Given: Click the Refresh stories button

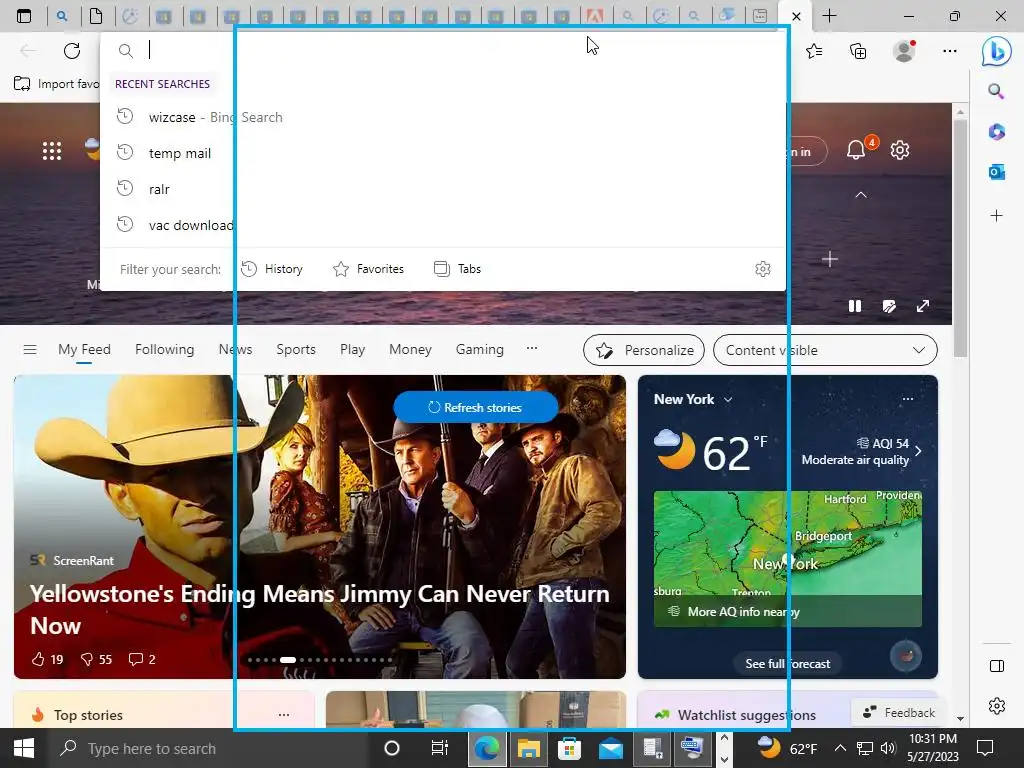Looking at the screenshot, I should pyautogui.click(x=475, y=408).
